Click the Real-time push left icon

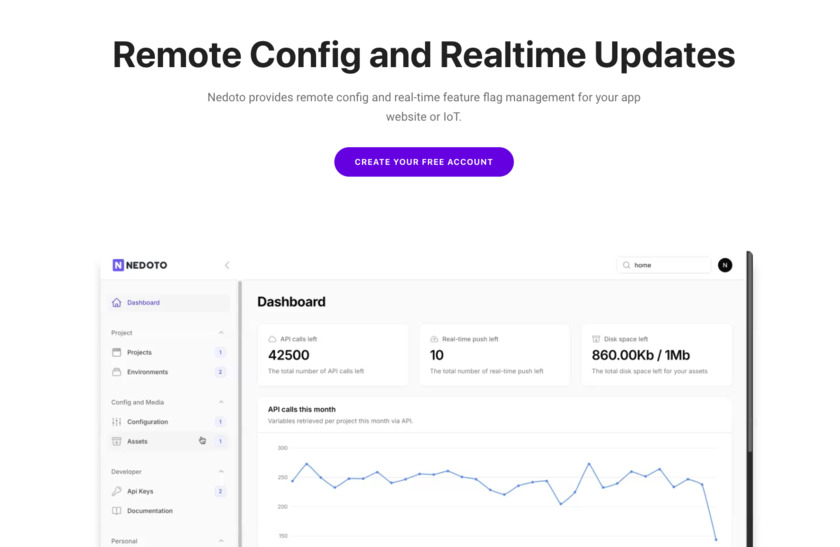[x=434, y=339]
